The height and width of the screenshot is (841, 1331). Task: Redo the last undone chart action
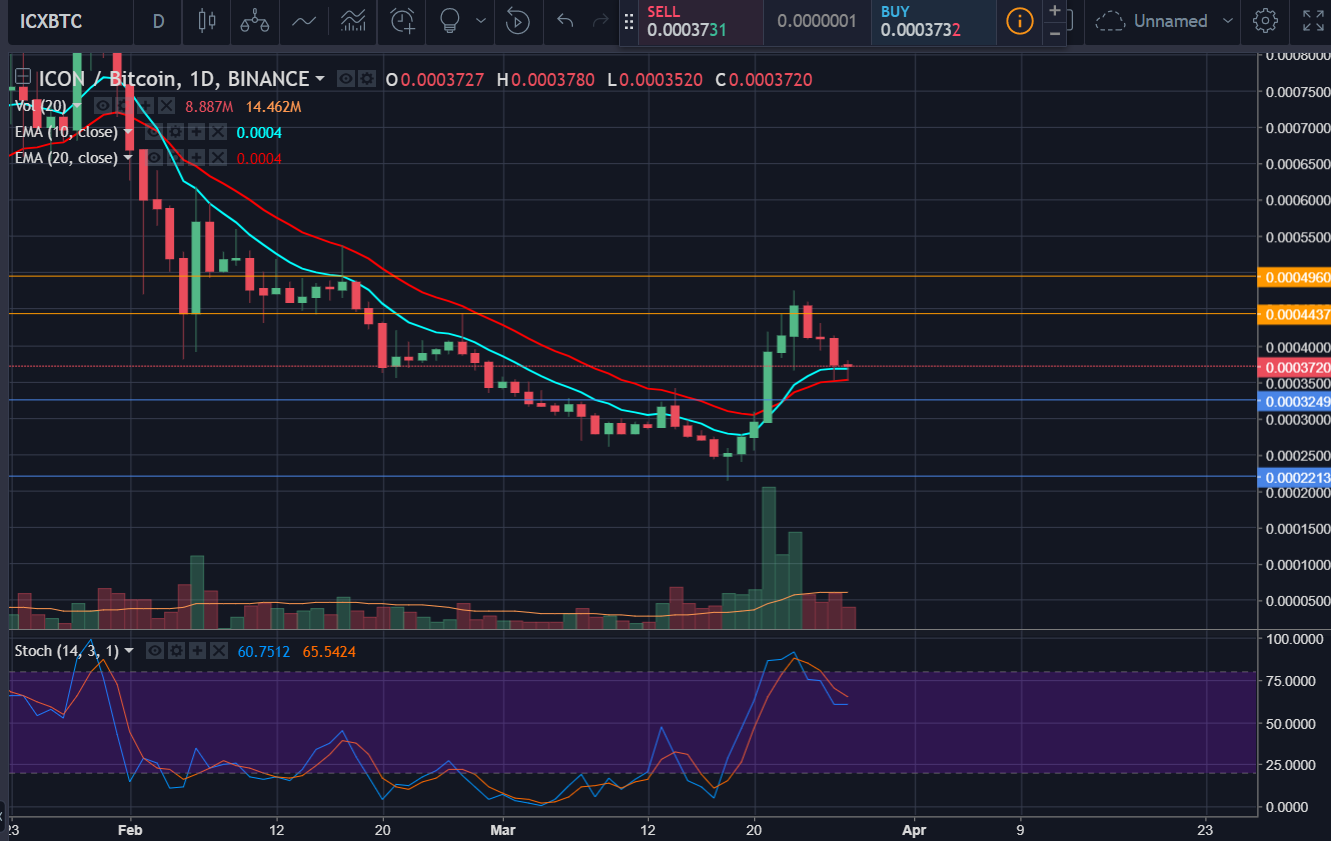coord(600,20)
